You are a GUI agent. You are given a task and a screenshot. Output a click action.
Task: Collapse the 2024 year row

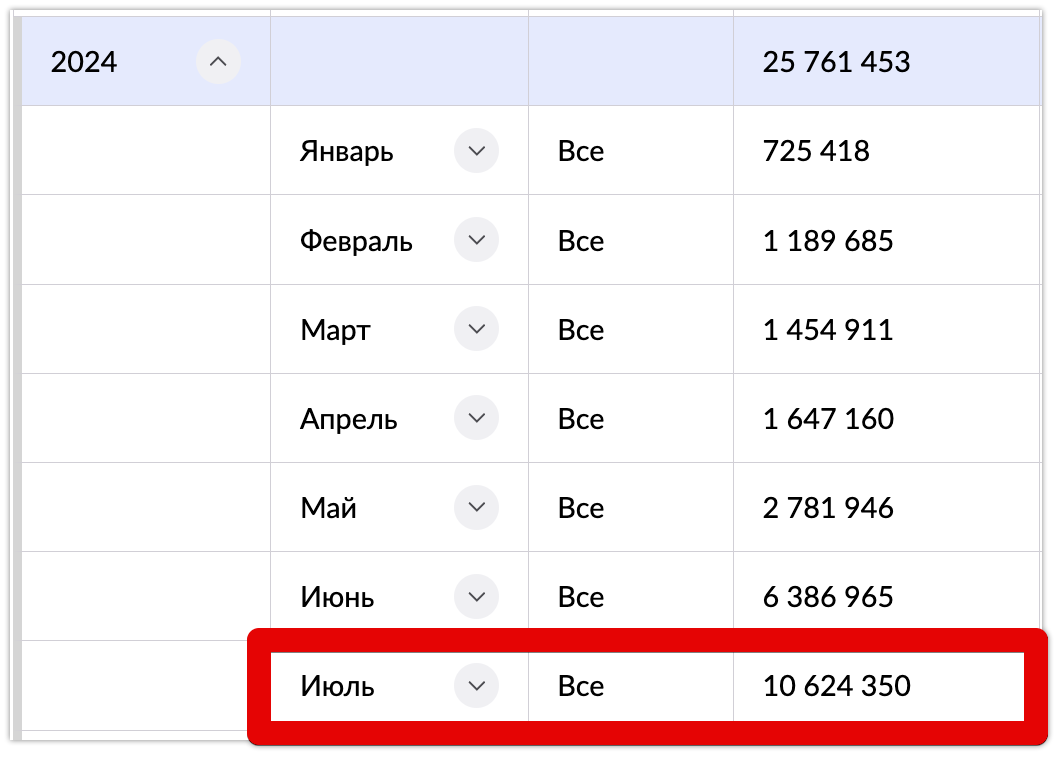point(218,62)
